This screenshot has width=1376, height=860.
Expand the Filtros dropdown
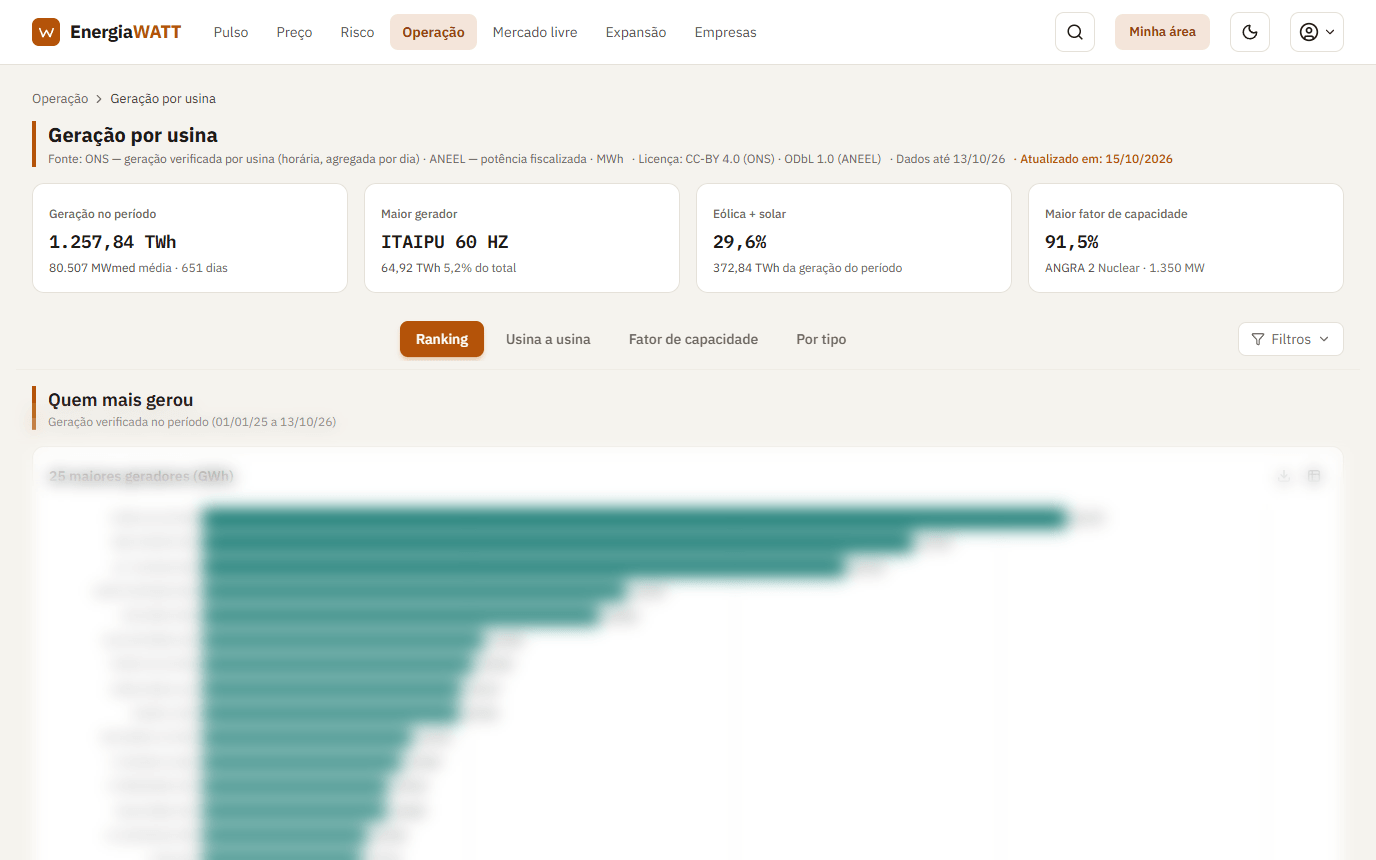pos(1290,339)
